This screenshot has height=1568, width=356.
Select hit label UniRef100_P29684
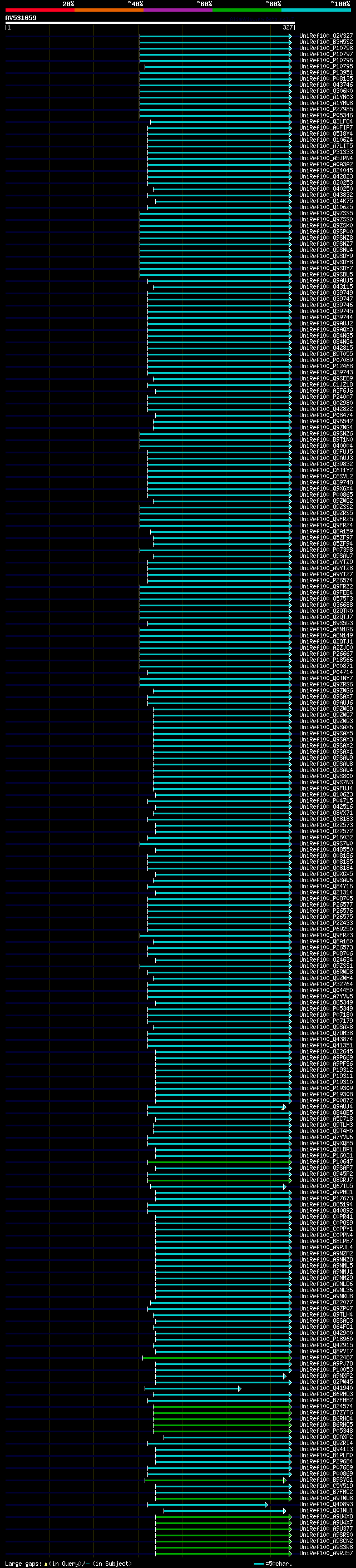[325, 1461]
